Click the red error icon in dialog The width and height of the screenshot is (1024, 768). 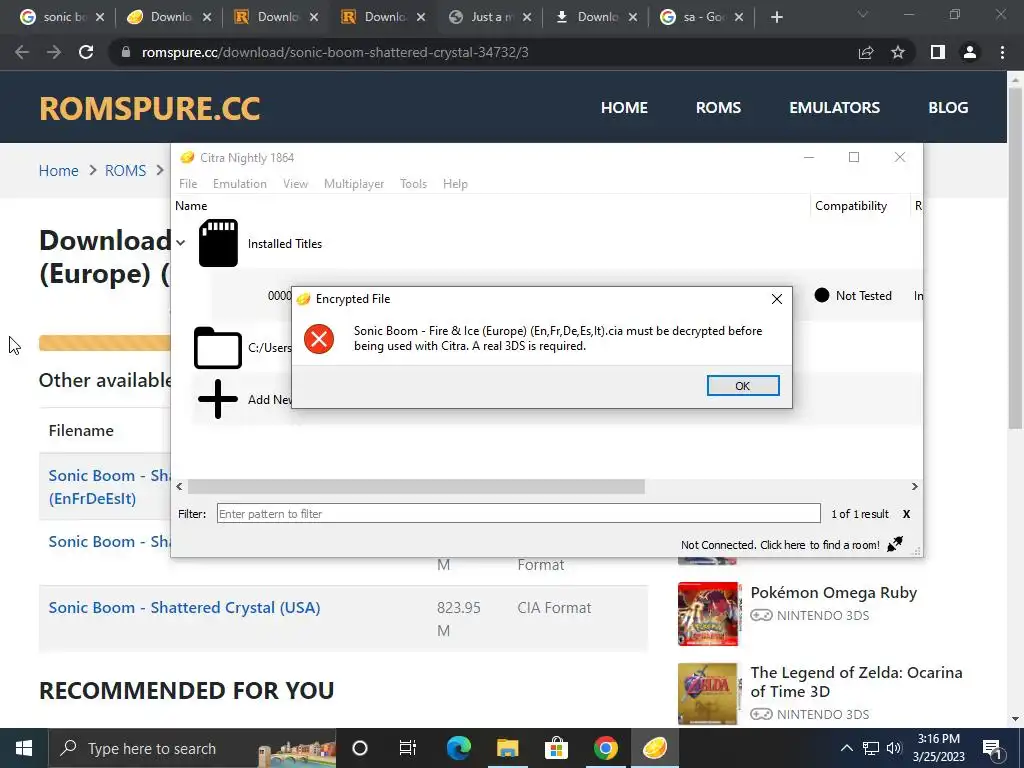coord(319,339)
